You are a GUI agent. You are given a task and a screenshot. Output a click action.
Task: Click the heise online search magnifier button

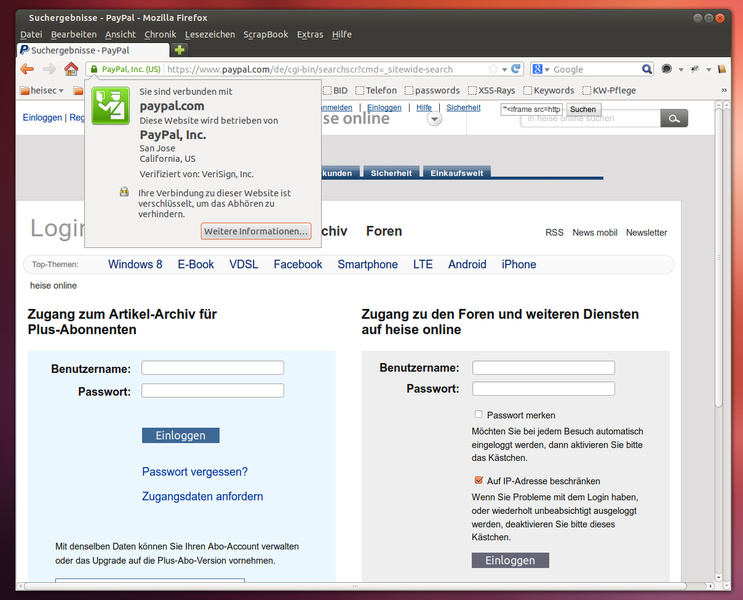(x=674, y=118)
